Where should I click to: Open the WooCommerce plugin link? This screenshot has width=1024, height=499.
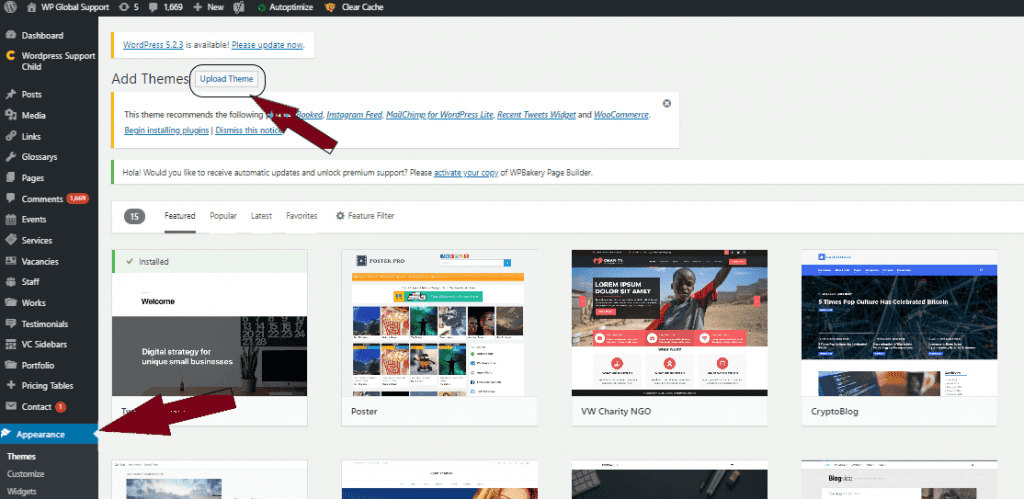point(621,114)
